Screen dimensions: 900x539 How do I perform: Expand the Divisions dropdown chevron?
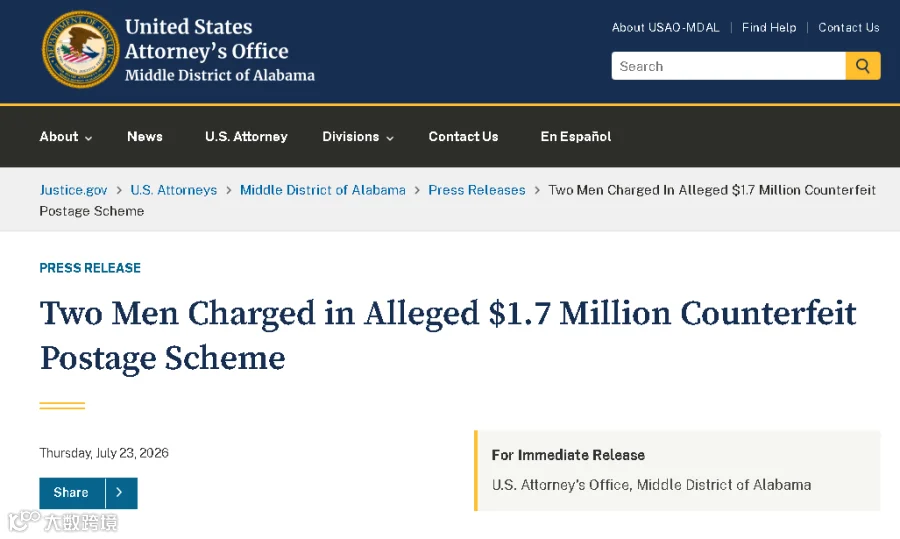[x=390, y=138]
